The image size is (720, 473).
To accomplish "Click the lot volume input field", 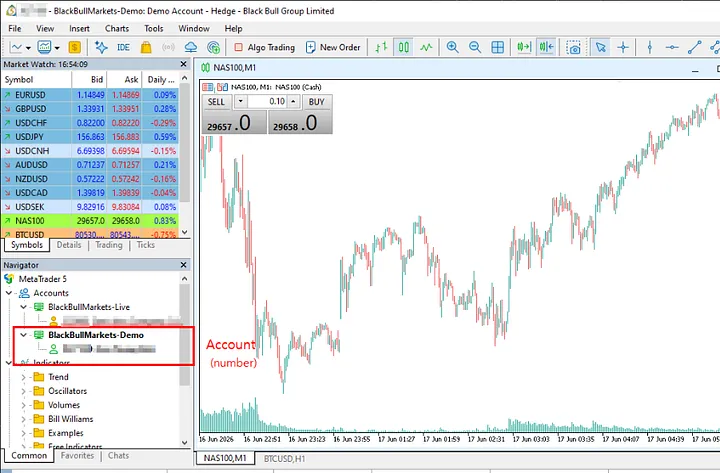I will [x=267, y=101].
